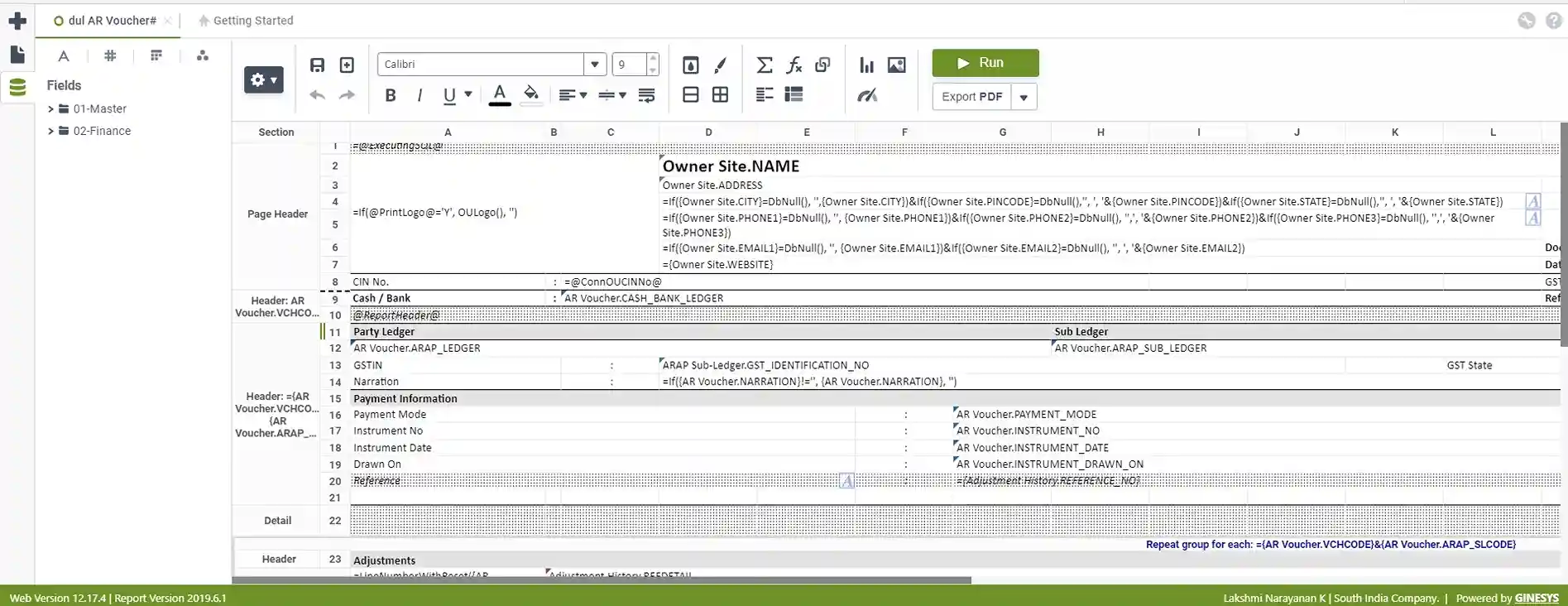Screen dimensions: 1568x606
Task: Click the add new page icon
Action: pyautogui.click(x=347, y=65)
